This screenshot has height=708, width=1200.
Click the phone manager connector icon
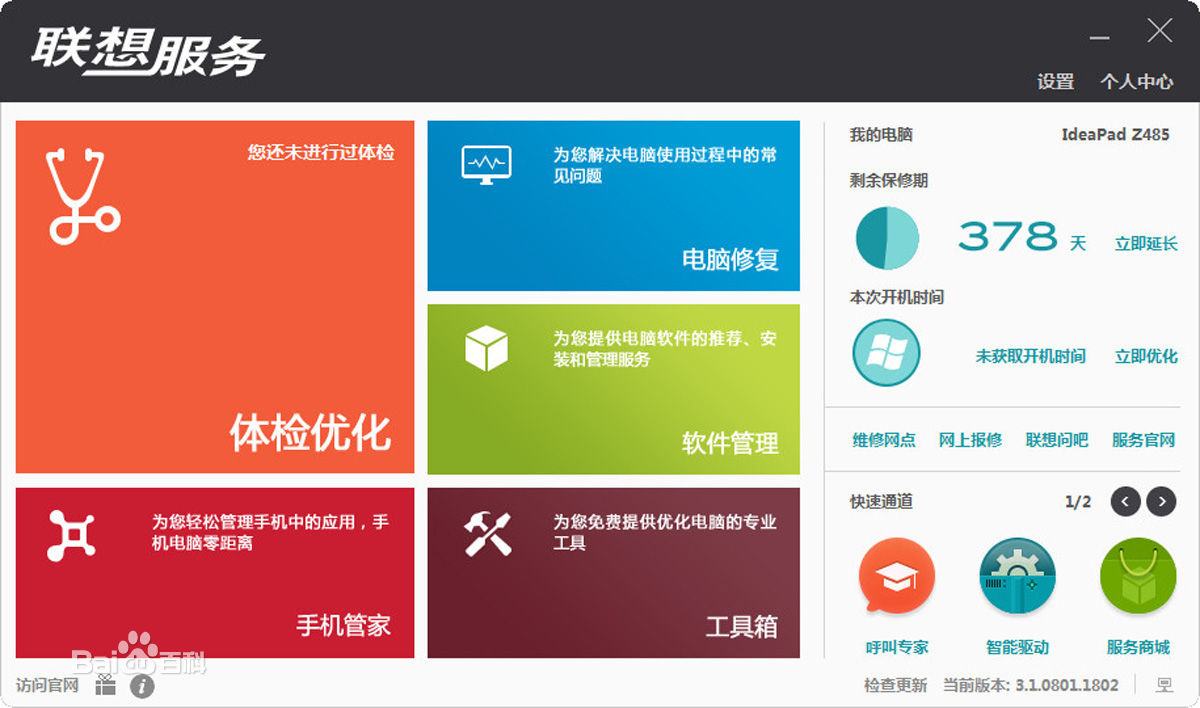[72, 535]
